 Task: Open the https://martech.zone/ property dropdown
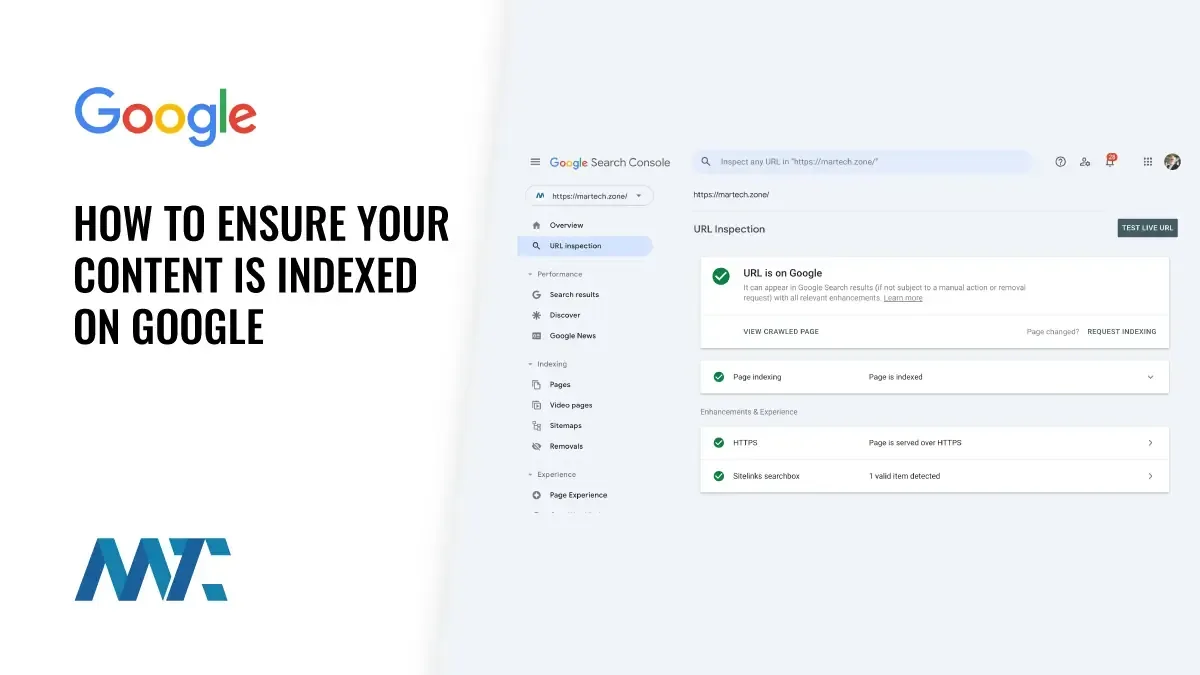click(589, 196)
